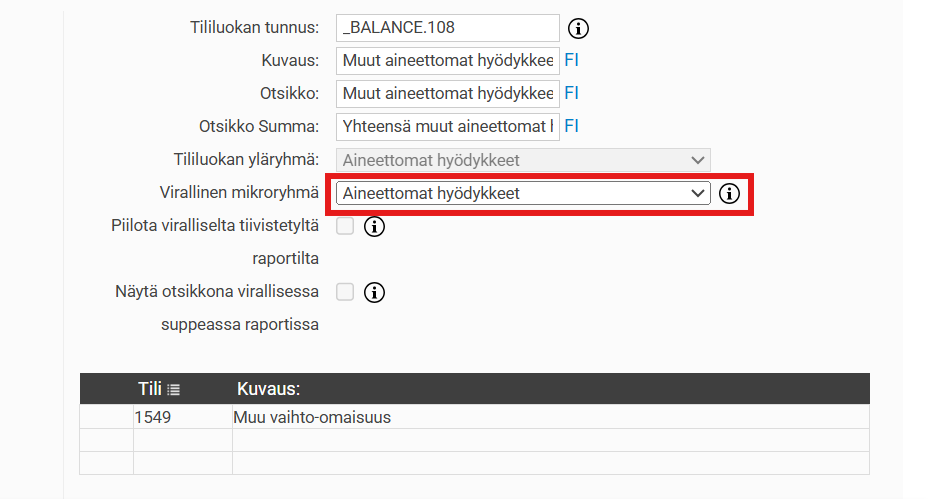Tick Näytä otsikkona virallisessa suppeassa raportissa checkbox
Screen dimensions: 928x499
345,292
